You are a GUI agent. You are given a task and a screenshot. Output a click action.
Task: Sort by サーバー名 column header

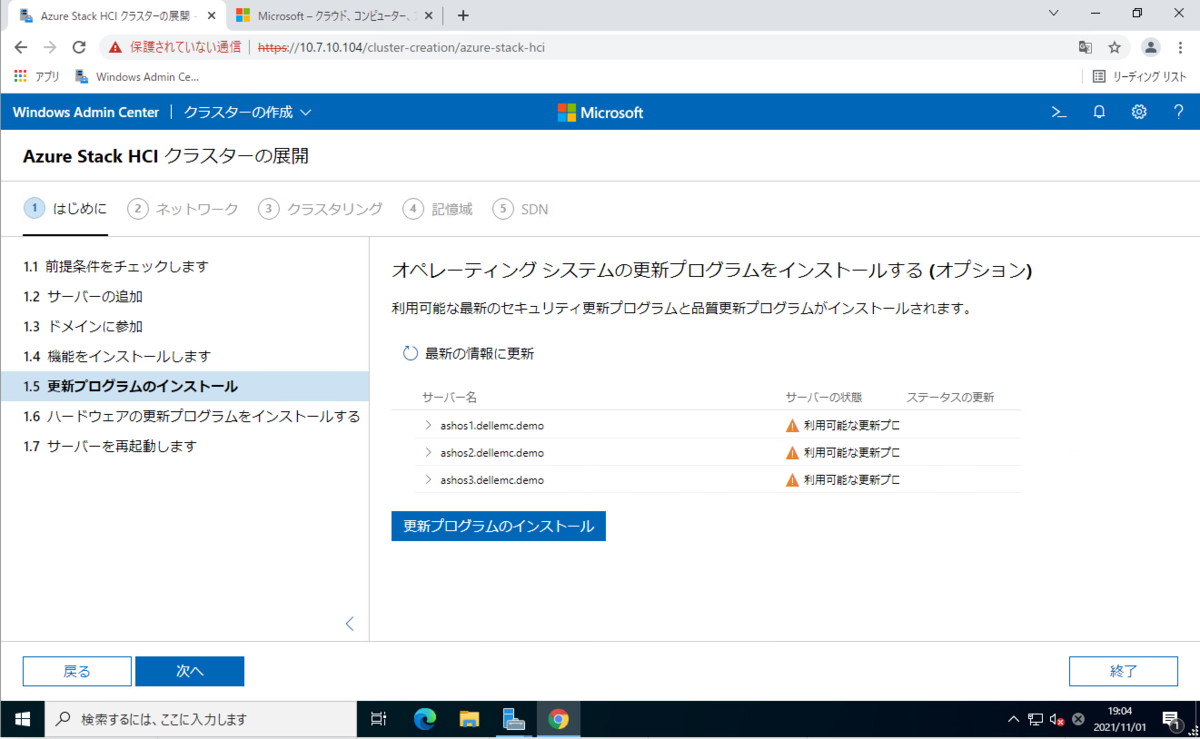tap(449, 397)
